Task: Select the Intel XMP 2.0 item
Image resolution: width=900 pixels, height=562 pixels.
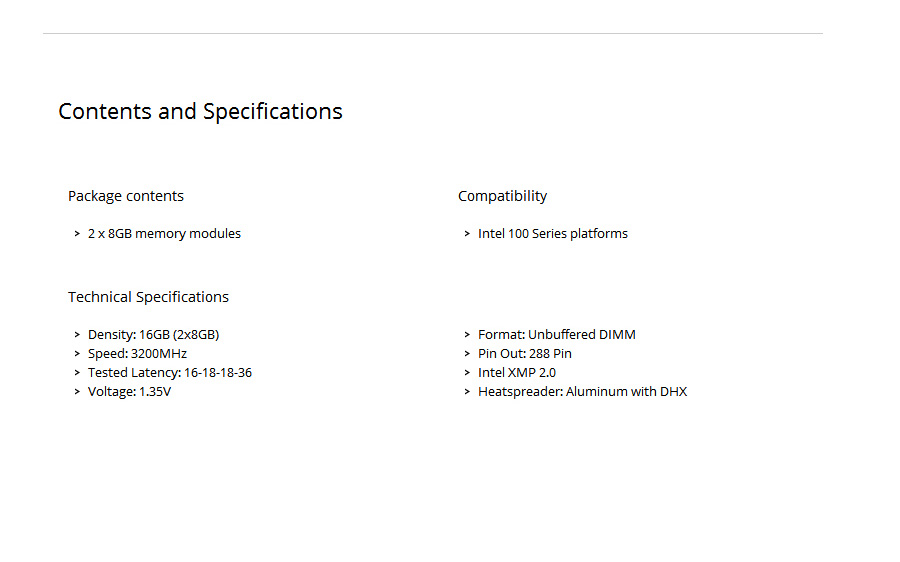Action: pos(517,373)
